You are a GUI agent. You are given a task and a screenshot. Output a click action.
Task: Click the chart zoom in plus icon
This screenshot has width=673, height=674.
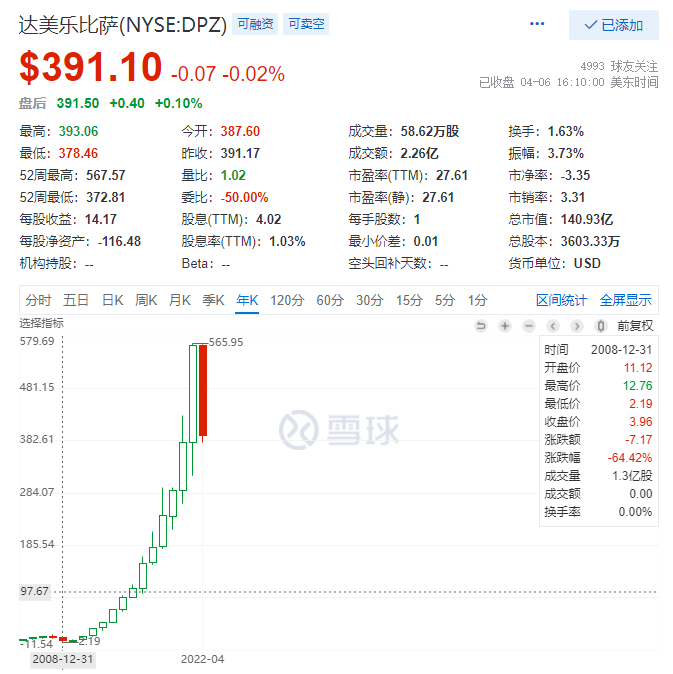pos(505,326)
